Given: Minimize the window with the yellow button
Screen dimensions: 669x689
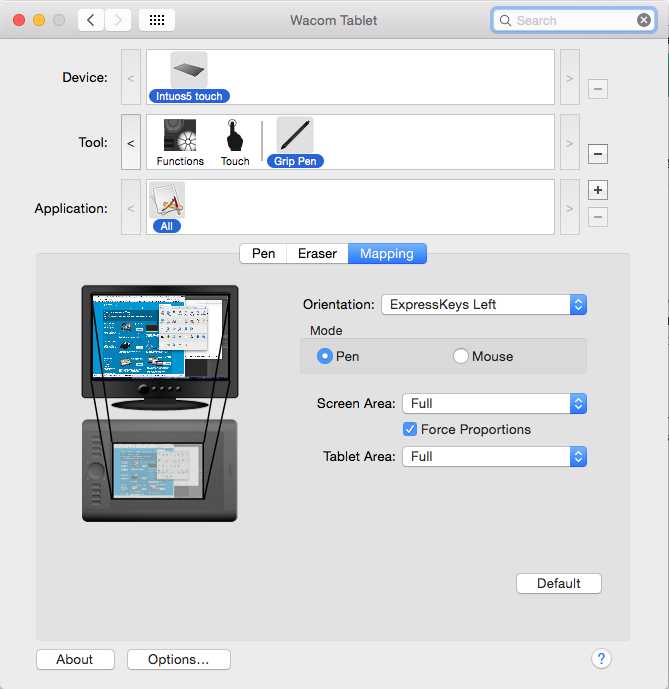Looking at the screenshot, I should tap(39, 20).
